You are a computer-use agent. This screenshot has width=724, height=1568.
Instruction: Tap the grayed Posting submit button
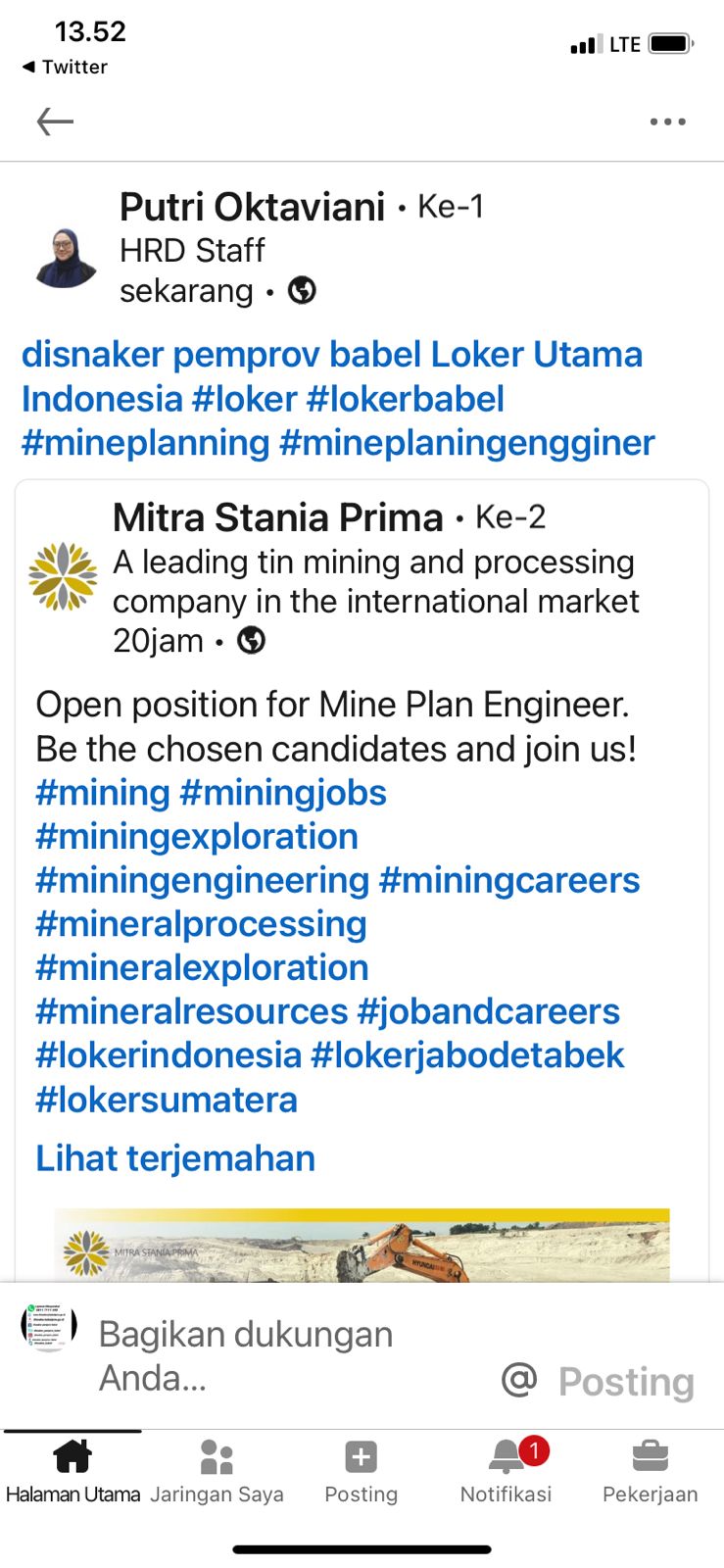[x=626, y=1382]
